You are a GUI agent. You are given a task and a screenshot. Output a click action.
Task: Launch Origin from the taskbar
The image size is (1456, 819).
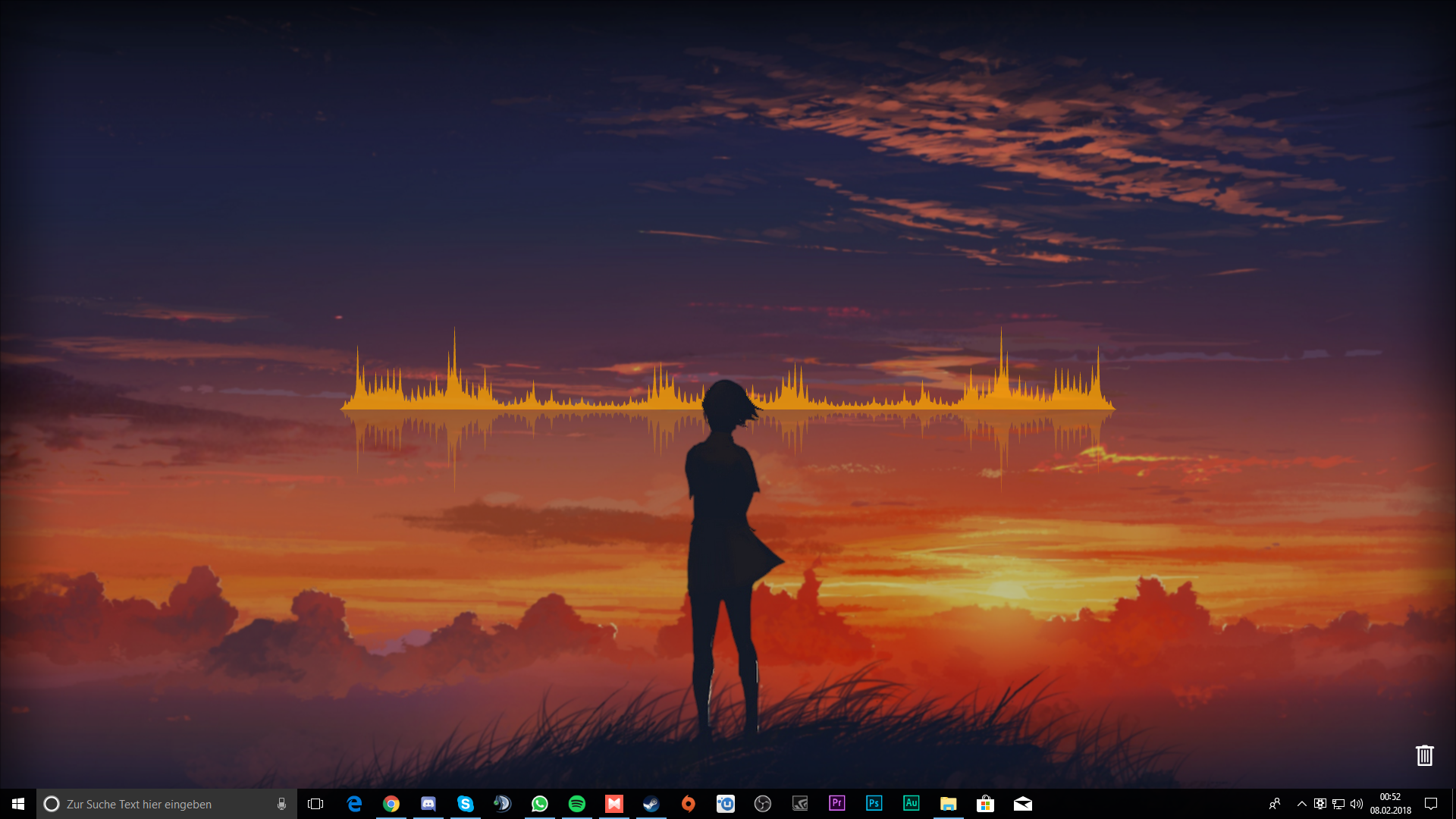point(689,804)
